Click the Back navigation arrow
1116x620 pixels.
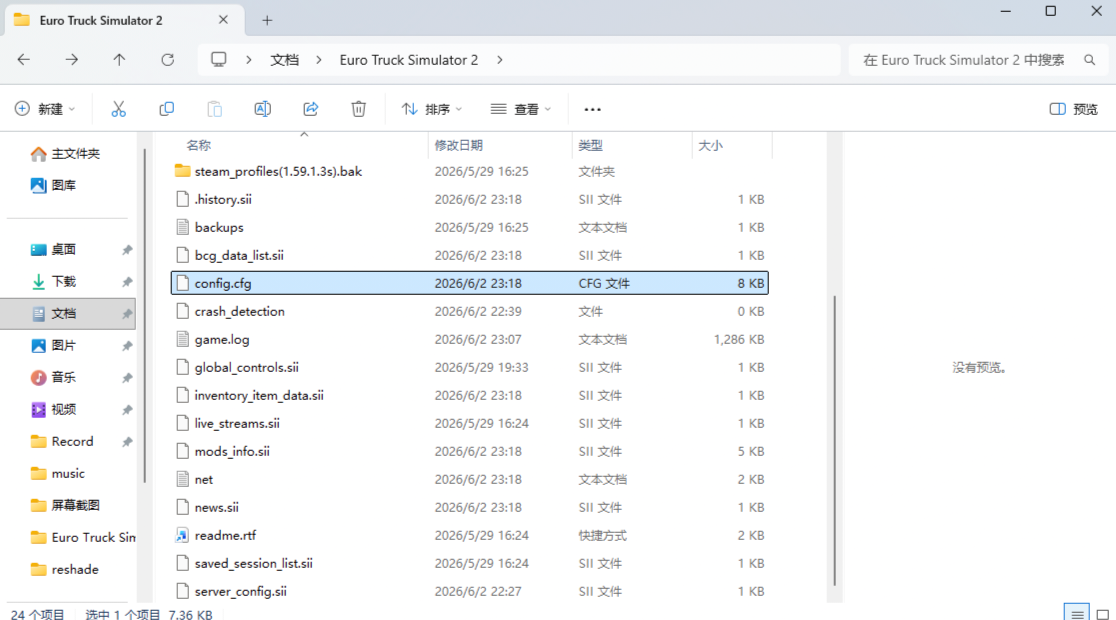point(23,60)
